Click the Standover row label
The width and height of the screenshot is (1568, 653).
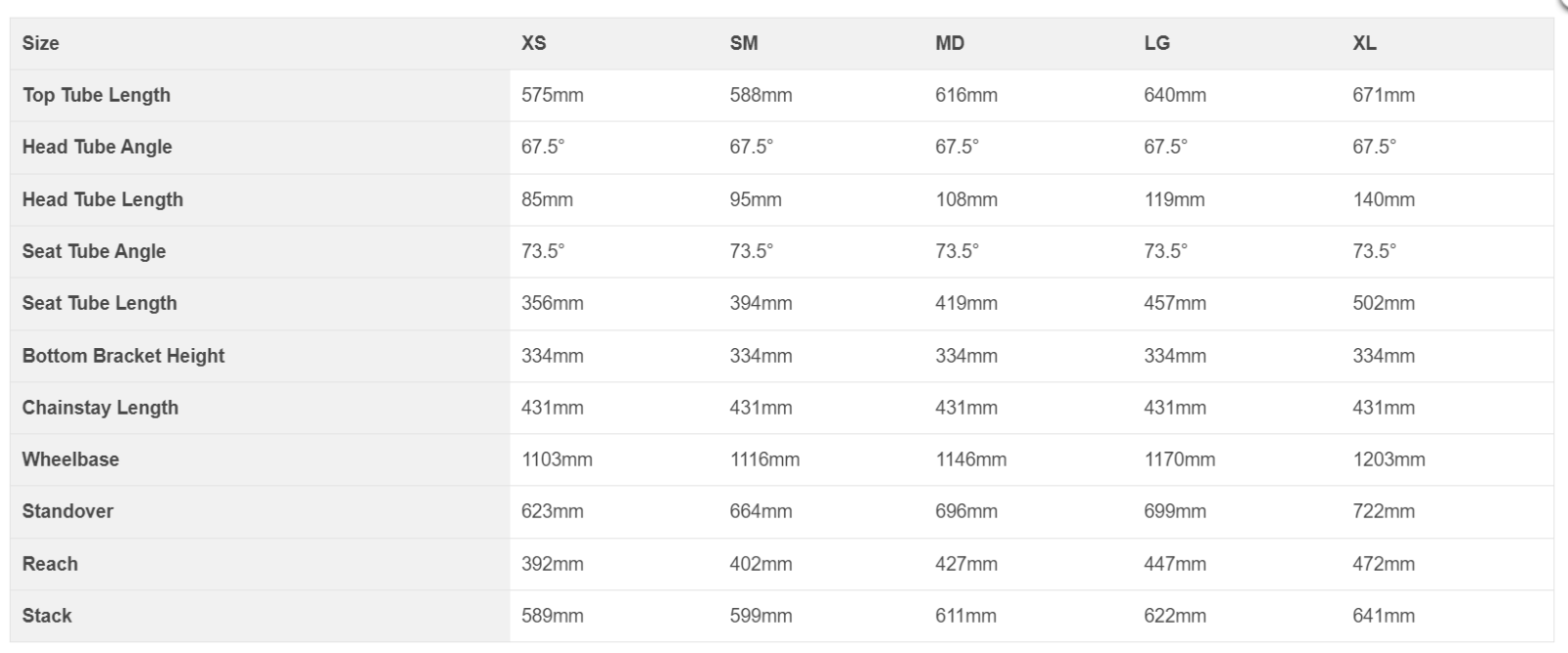68,511
